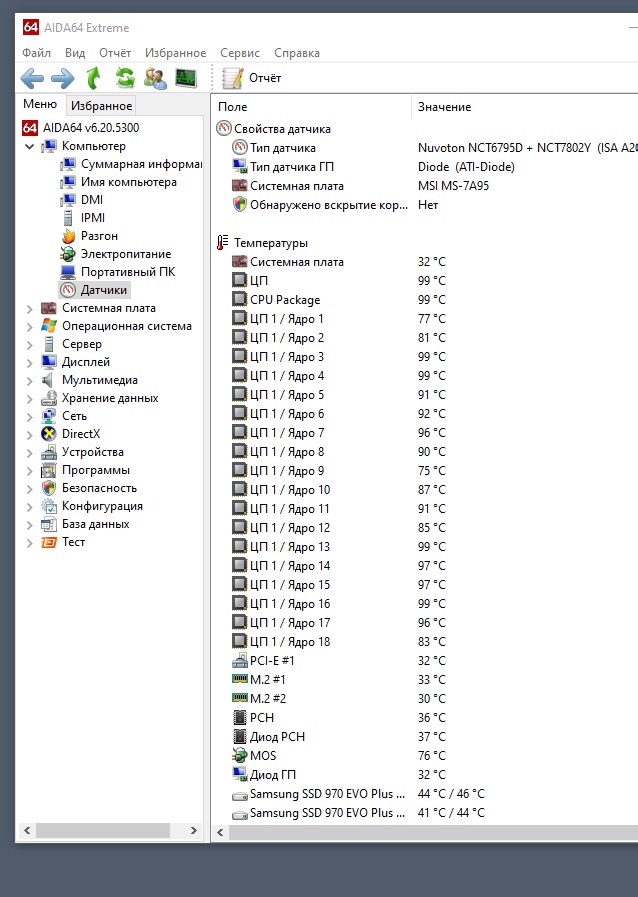Open the Файл menu
The image size is (638, 897).
36,53
